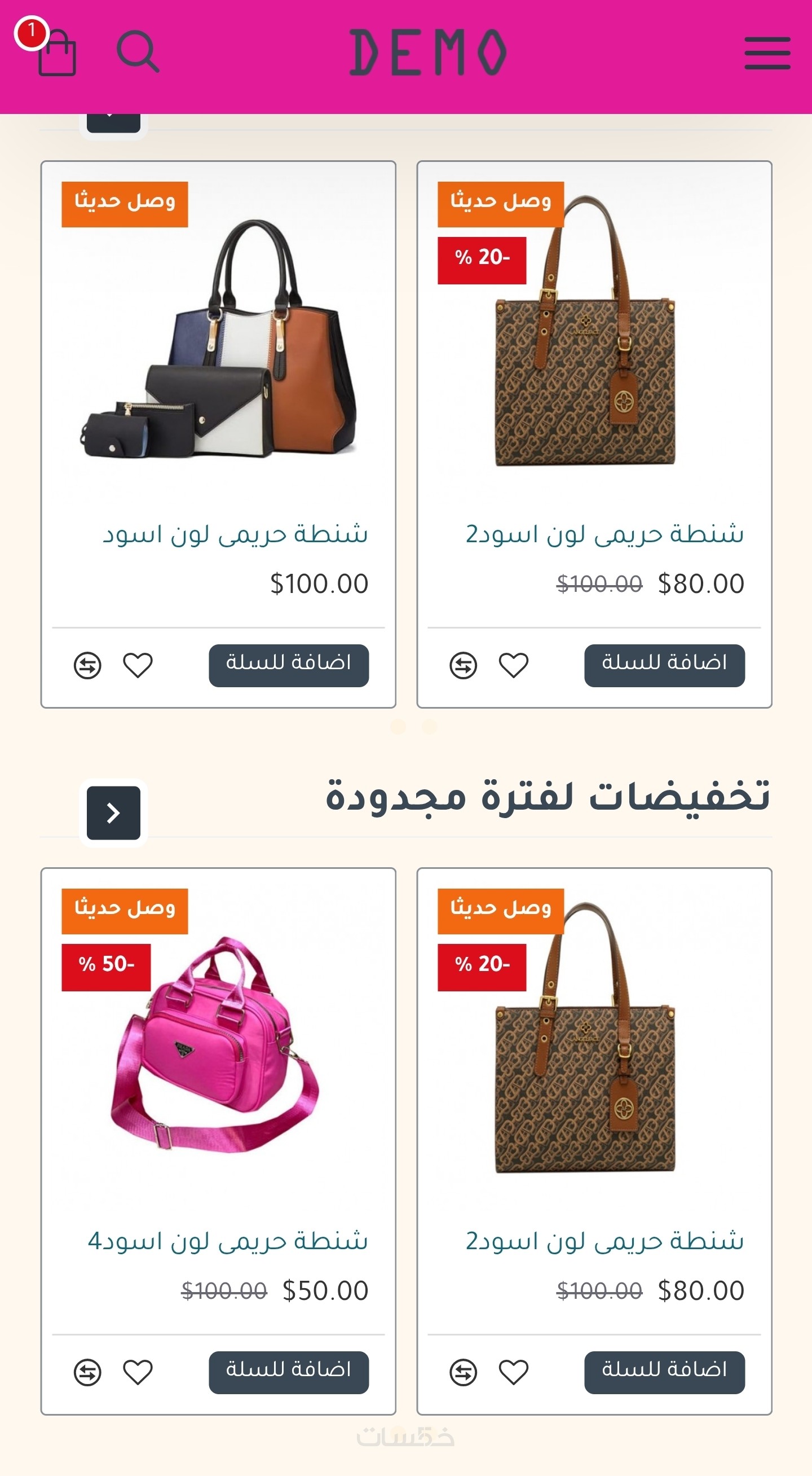Compare the pink $50.00 bag
This screenshot has width=812, height=1476.
[87, 1372]
